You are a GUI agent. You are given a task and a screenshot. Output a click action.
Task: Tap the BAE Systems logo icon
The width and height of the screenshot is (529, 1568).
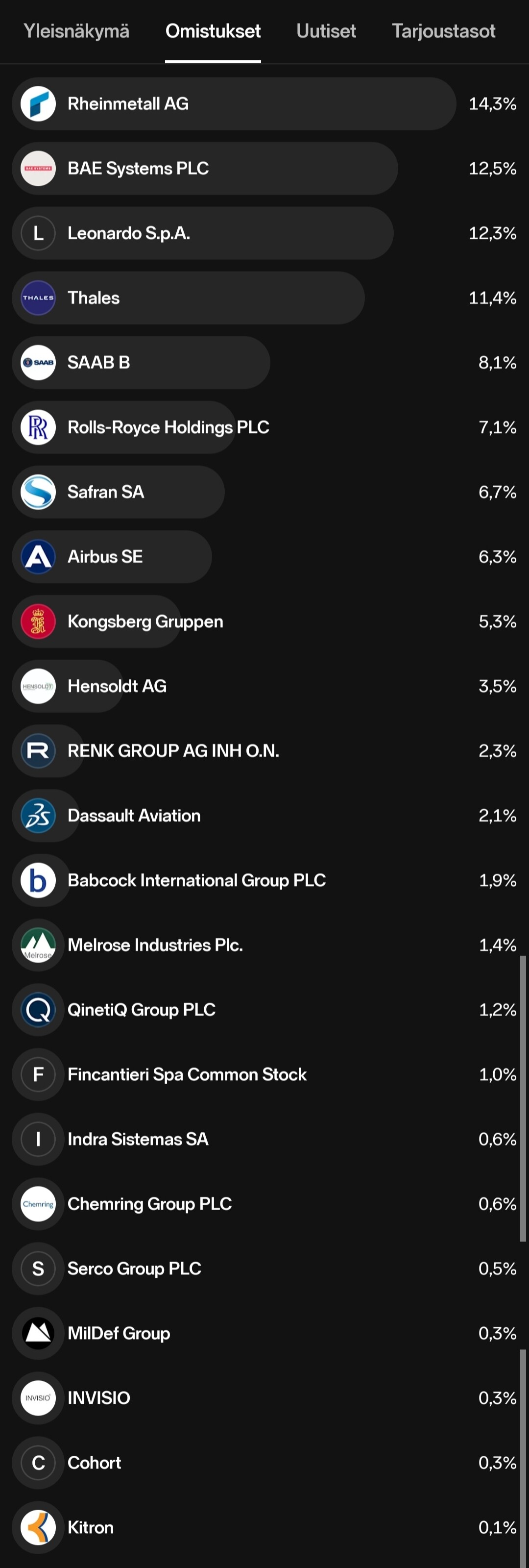38,169
